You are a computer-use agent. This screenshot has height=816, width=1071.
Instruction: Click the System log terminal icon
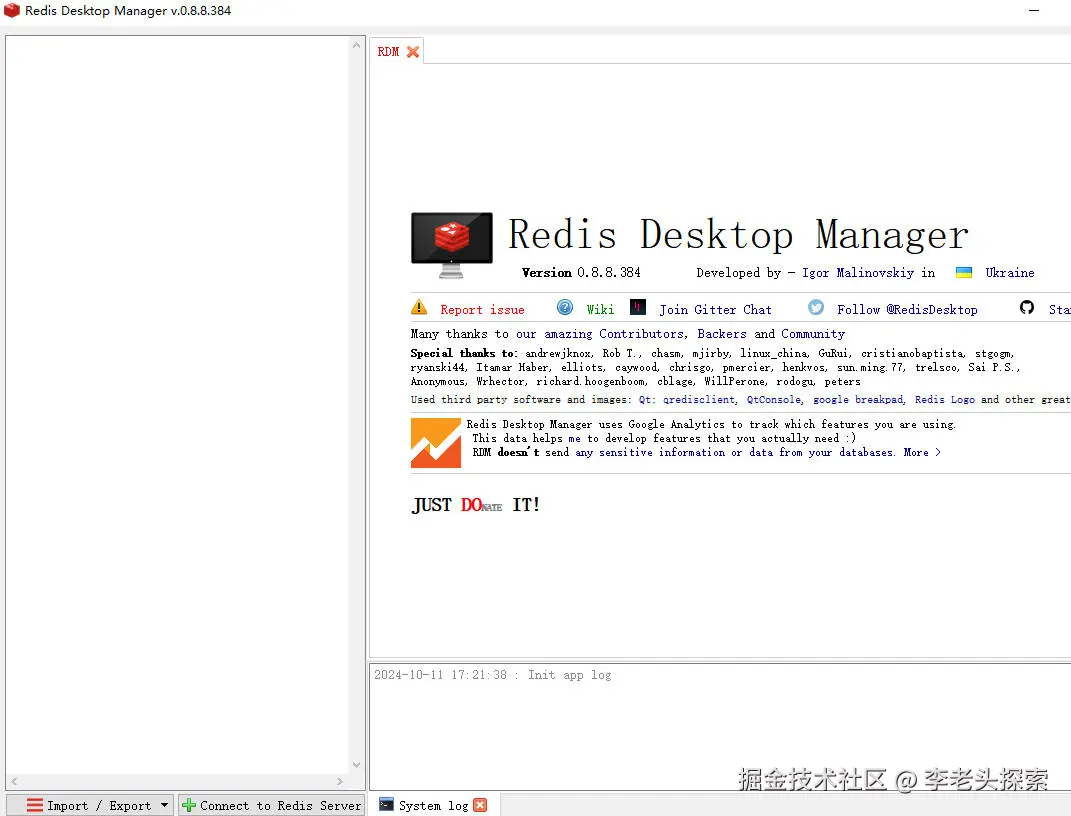(x=387, y=804)
